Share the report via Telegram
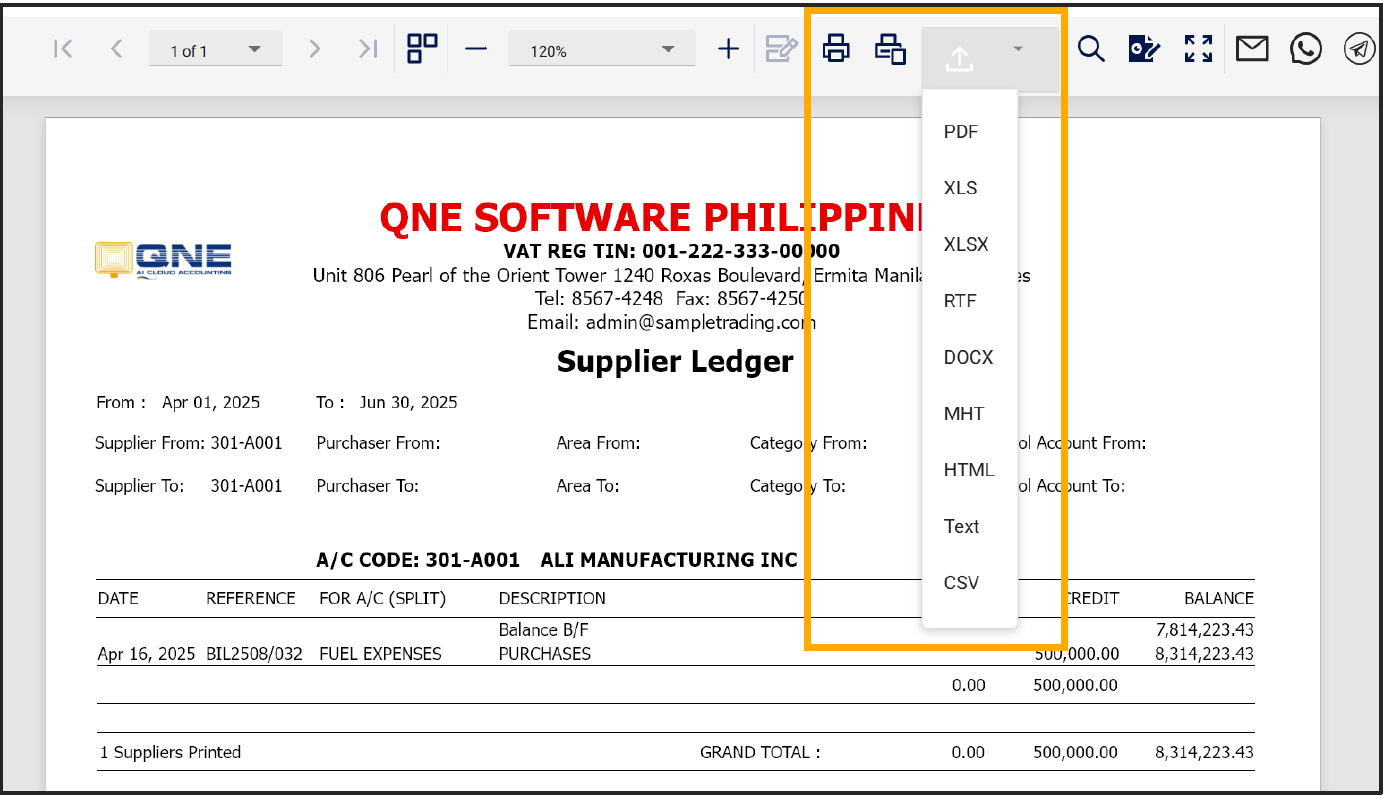 click(1359, 48)
